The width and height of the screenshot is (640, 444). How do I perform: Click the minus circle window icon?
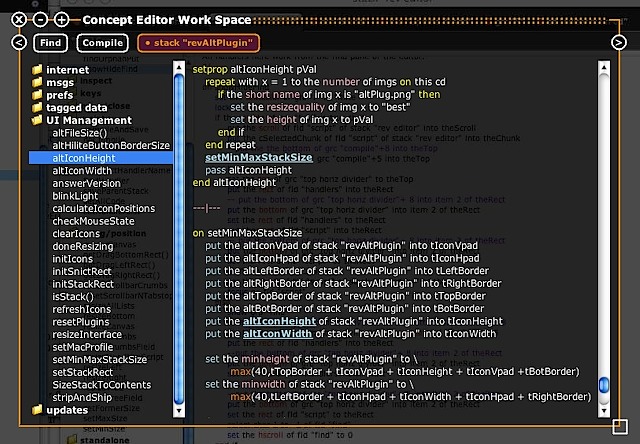coord(40,19)
